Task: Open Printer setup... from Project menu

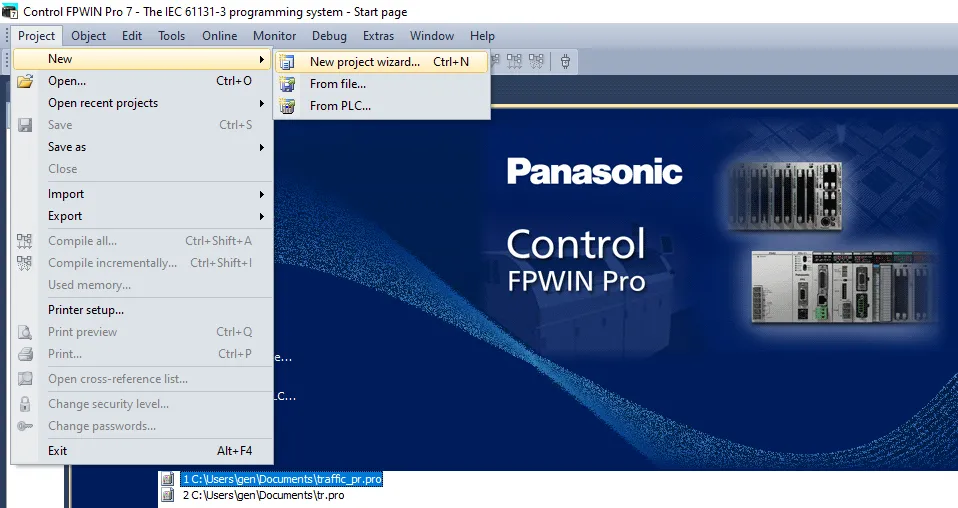Action: coord(142,310)
